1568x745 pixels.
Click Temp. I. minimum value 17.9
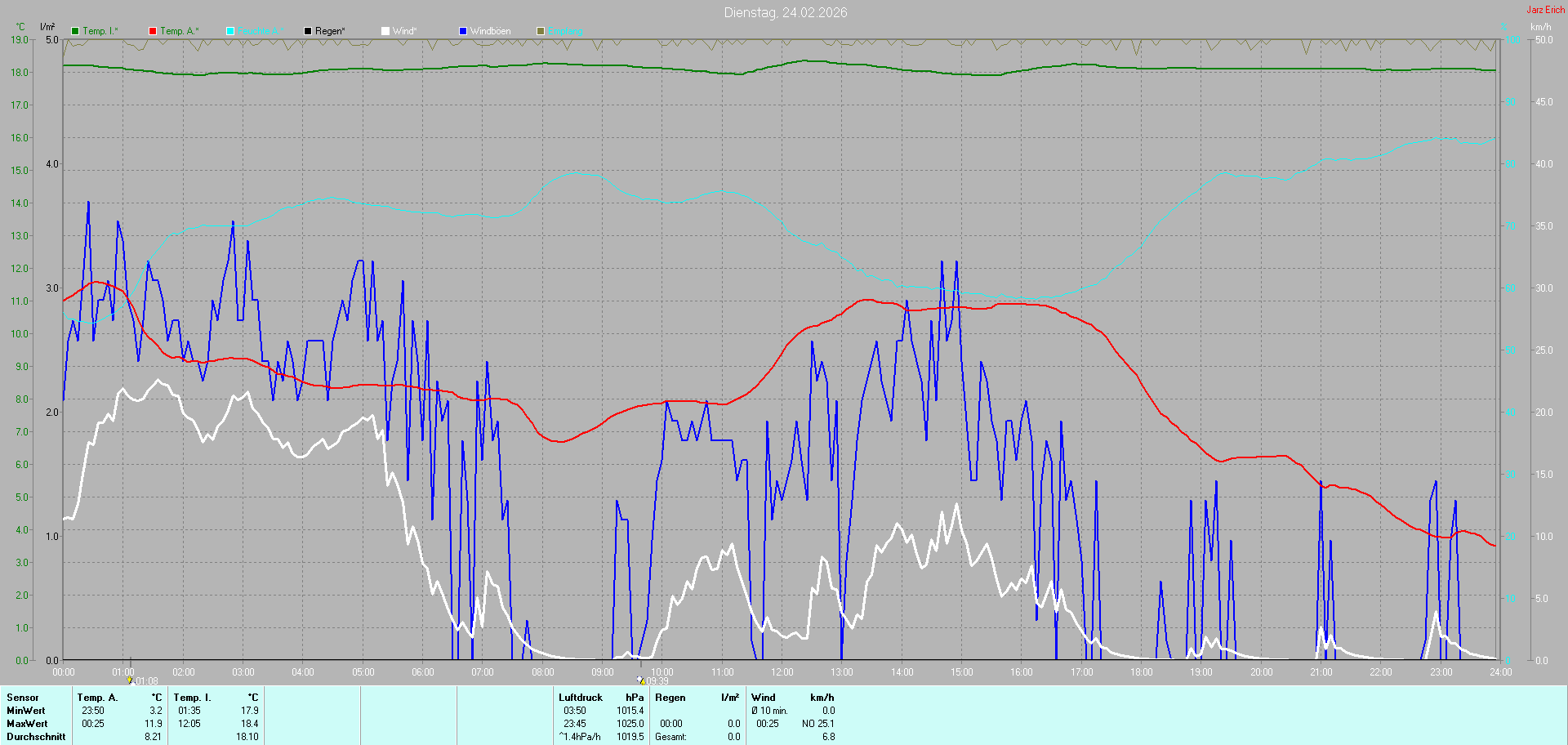pos(250,711)
